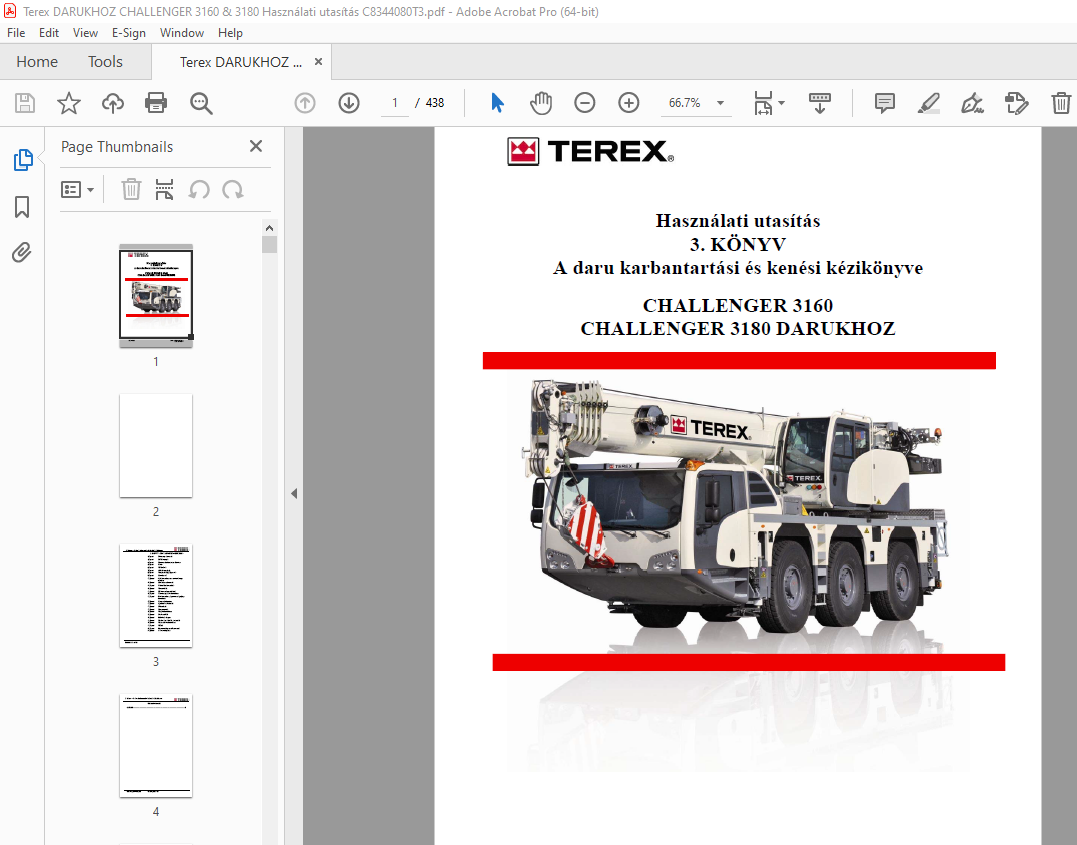Select page 4 thumbnail
The width and height of the screenshot is (1077, 845).
click(x=156, y=745)
